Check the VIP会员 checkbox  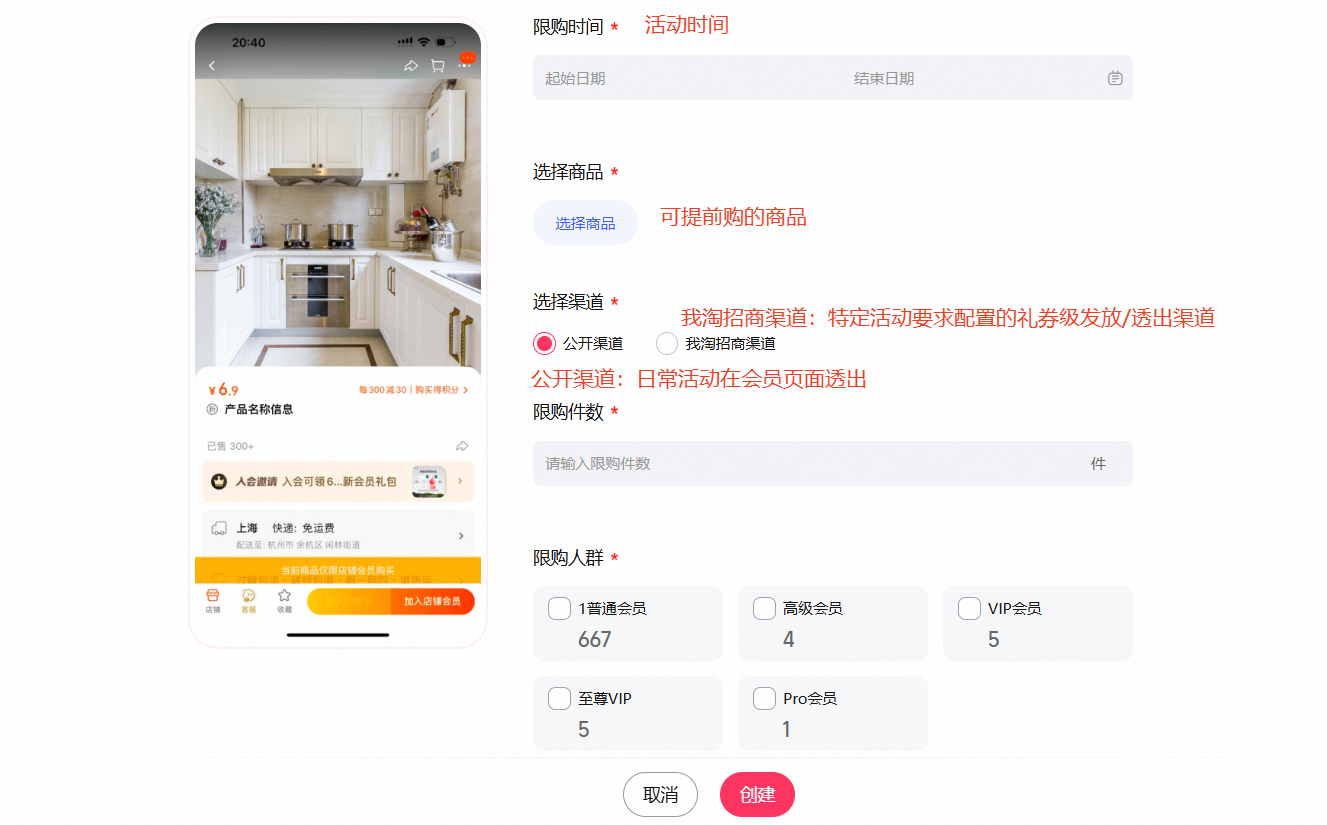(969, 608)
